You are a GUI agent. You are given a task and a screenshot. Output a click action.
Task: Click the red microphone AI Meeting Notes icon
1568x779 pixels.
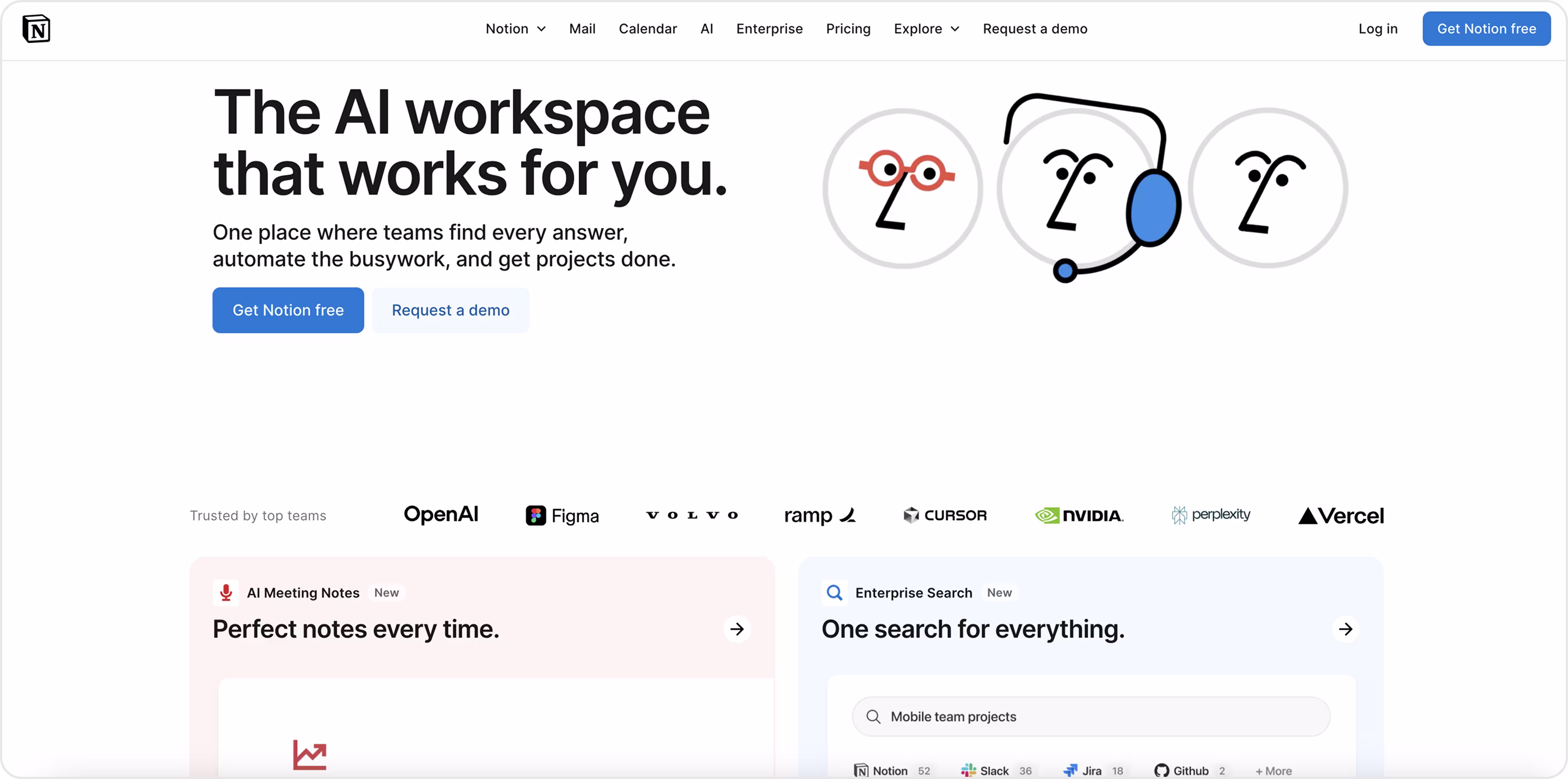pos(226,593)
